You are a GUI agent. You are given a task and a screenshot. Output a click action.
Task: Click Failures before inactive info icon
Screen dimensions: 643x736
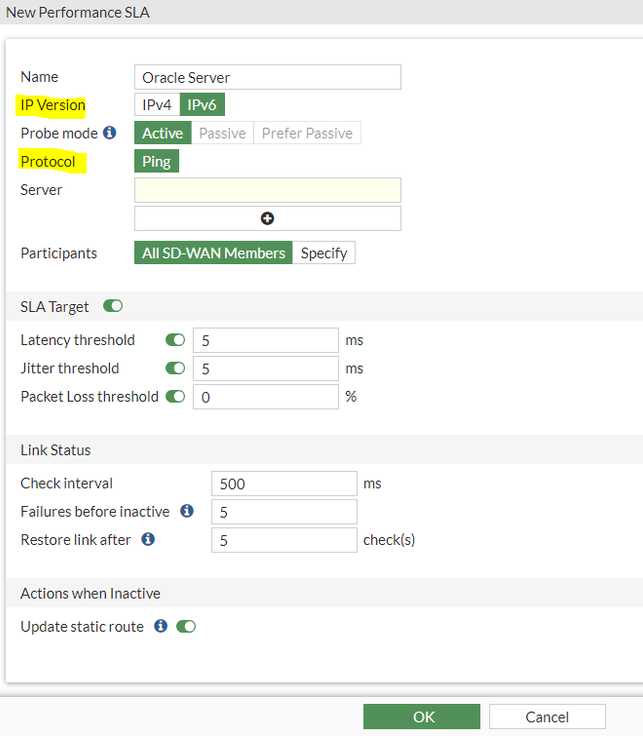point(186,511)
